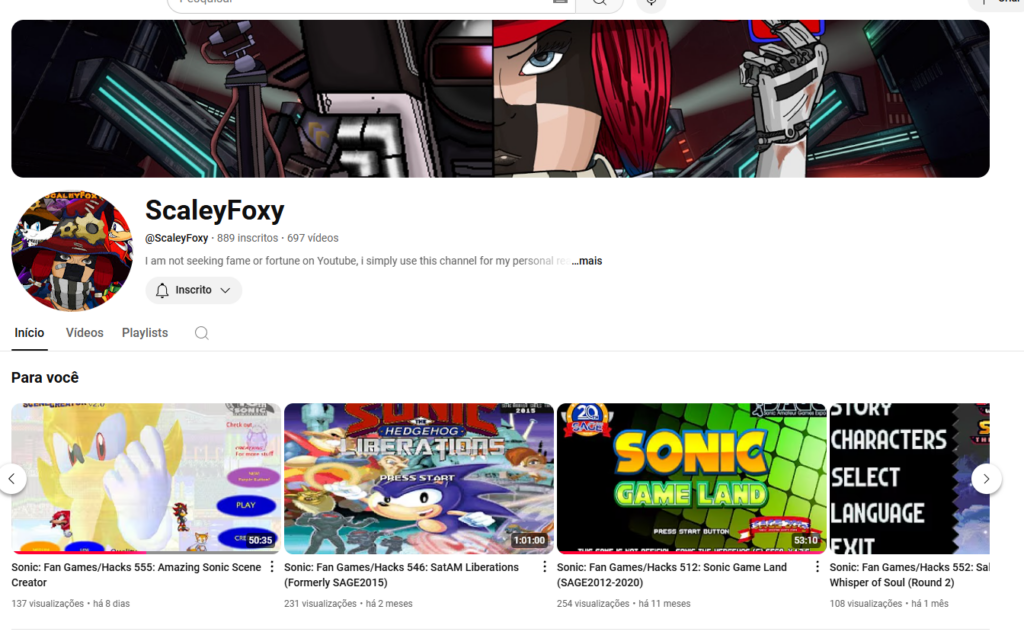1024x632 pixels.
Task: Click '254 visualizações' view count
Action: (593, 604)
